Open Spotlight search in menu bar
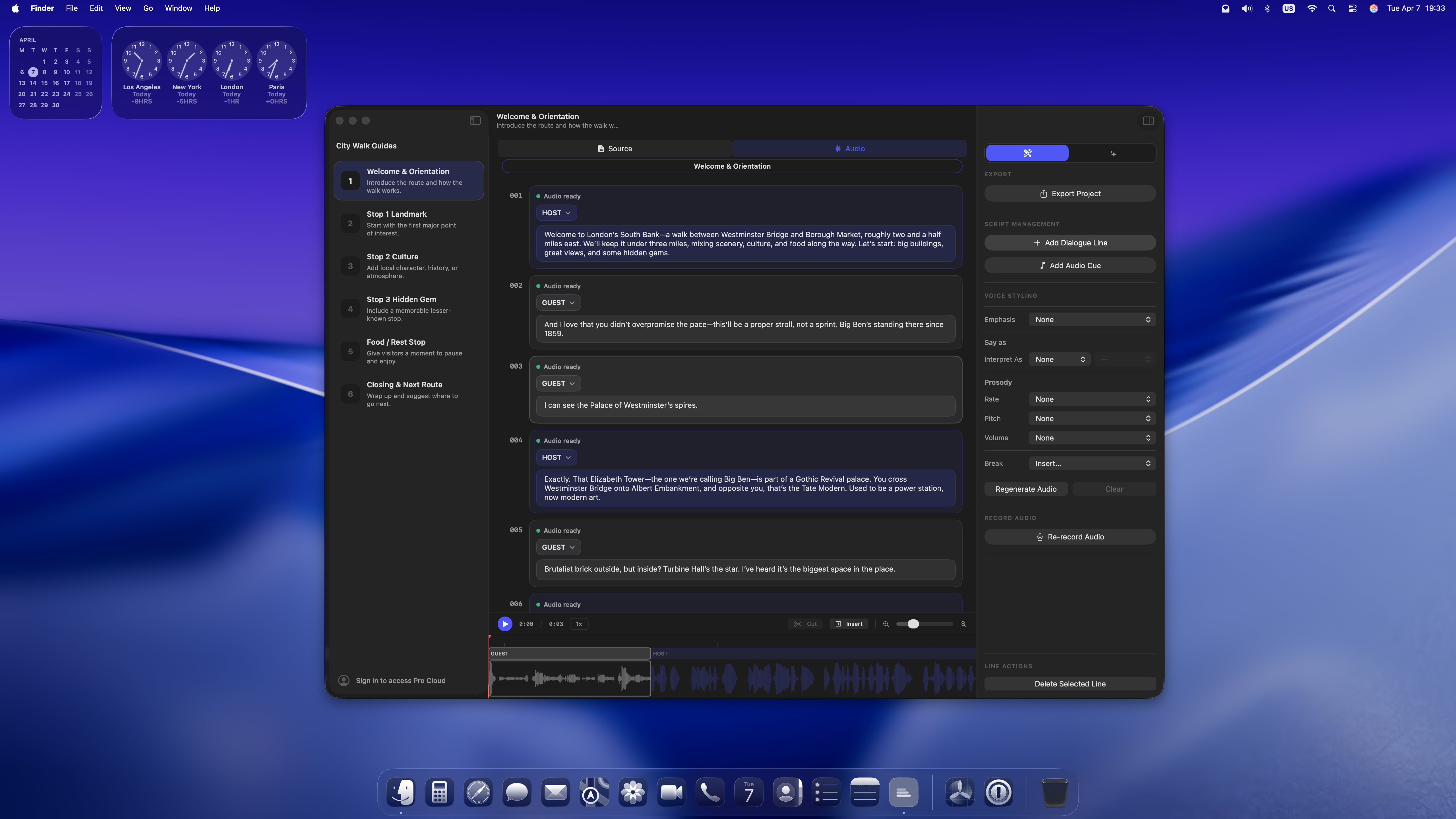Viewport: 1456px width, 819px height. pyautogui.click(x=1332, y=9)
